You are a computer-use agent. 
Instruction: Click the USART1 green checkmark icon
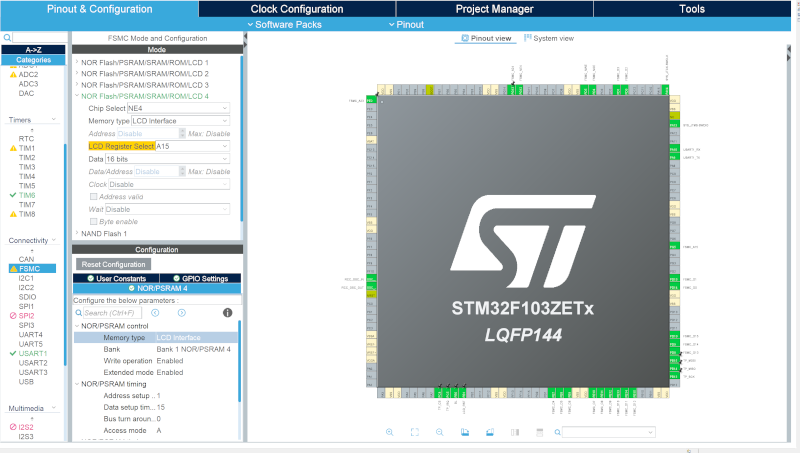tap(13, 354)
